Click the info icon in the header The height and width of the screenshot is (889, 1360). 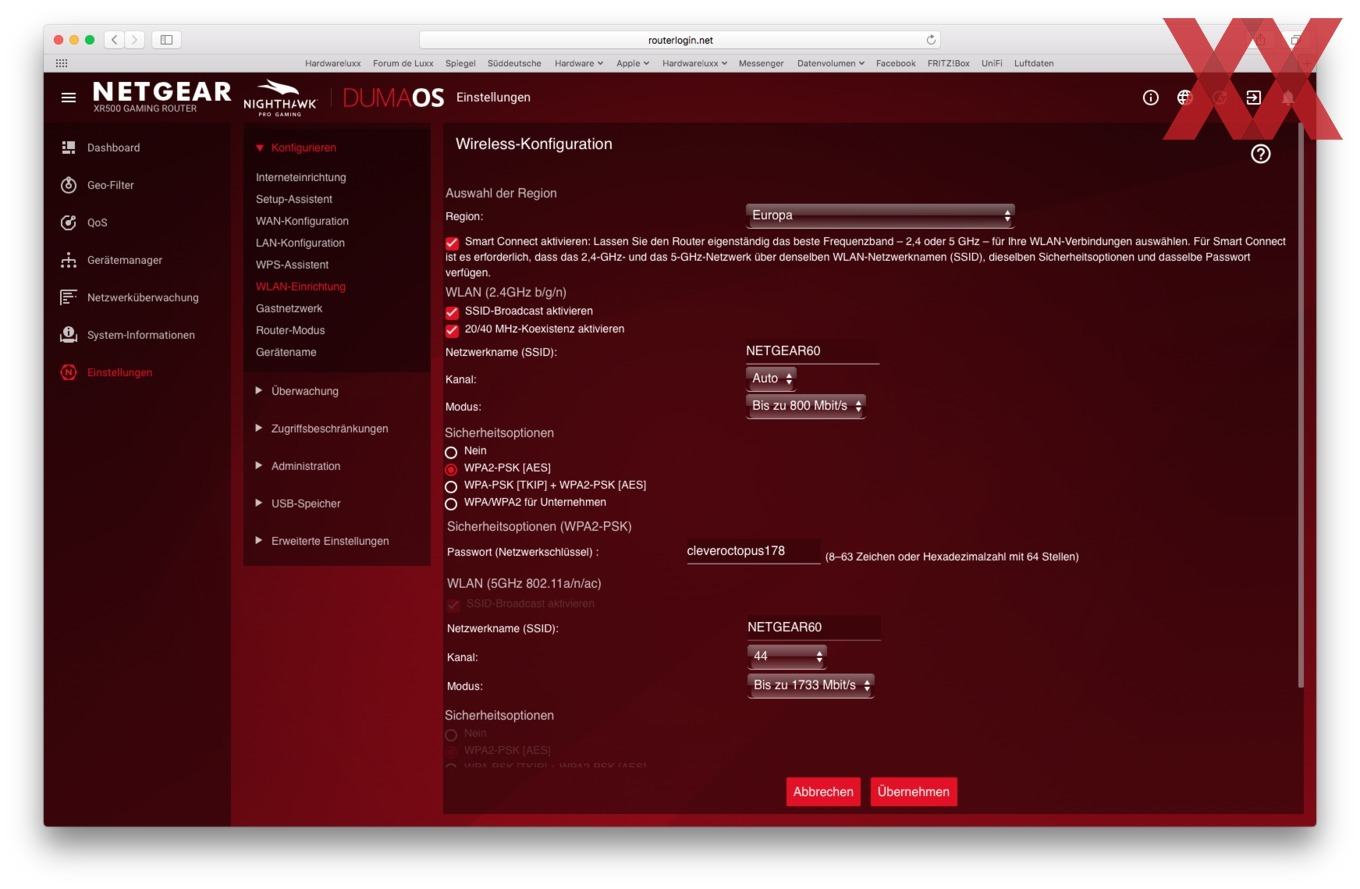[1151, 97]
